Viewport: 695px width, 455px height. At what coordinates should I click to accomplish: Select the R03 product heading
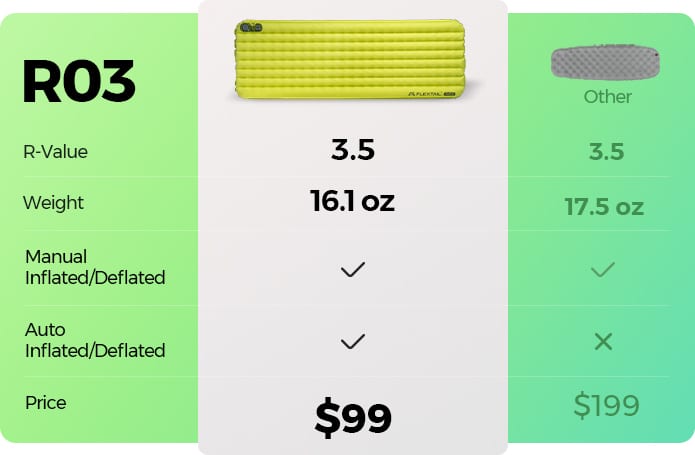click(x=78, y=84)
